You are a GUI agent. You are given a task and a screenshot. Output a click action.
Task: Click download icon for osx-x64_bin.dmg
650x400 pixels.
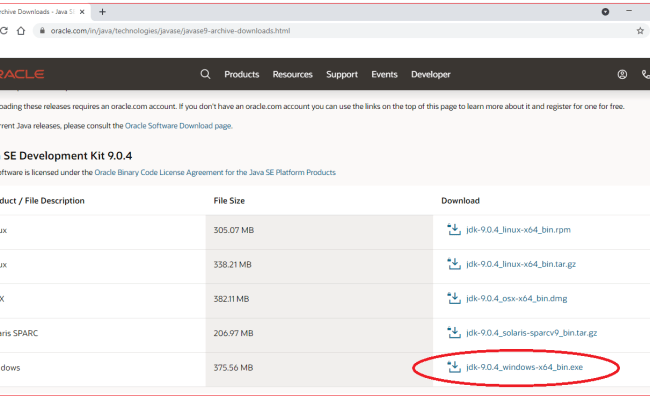(x=454, y=298)
